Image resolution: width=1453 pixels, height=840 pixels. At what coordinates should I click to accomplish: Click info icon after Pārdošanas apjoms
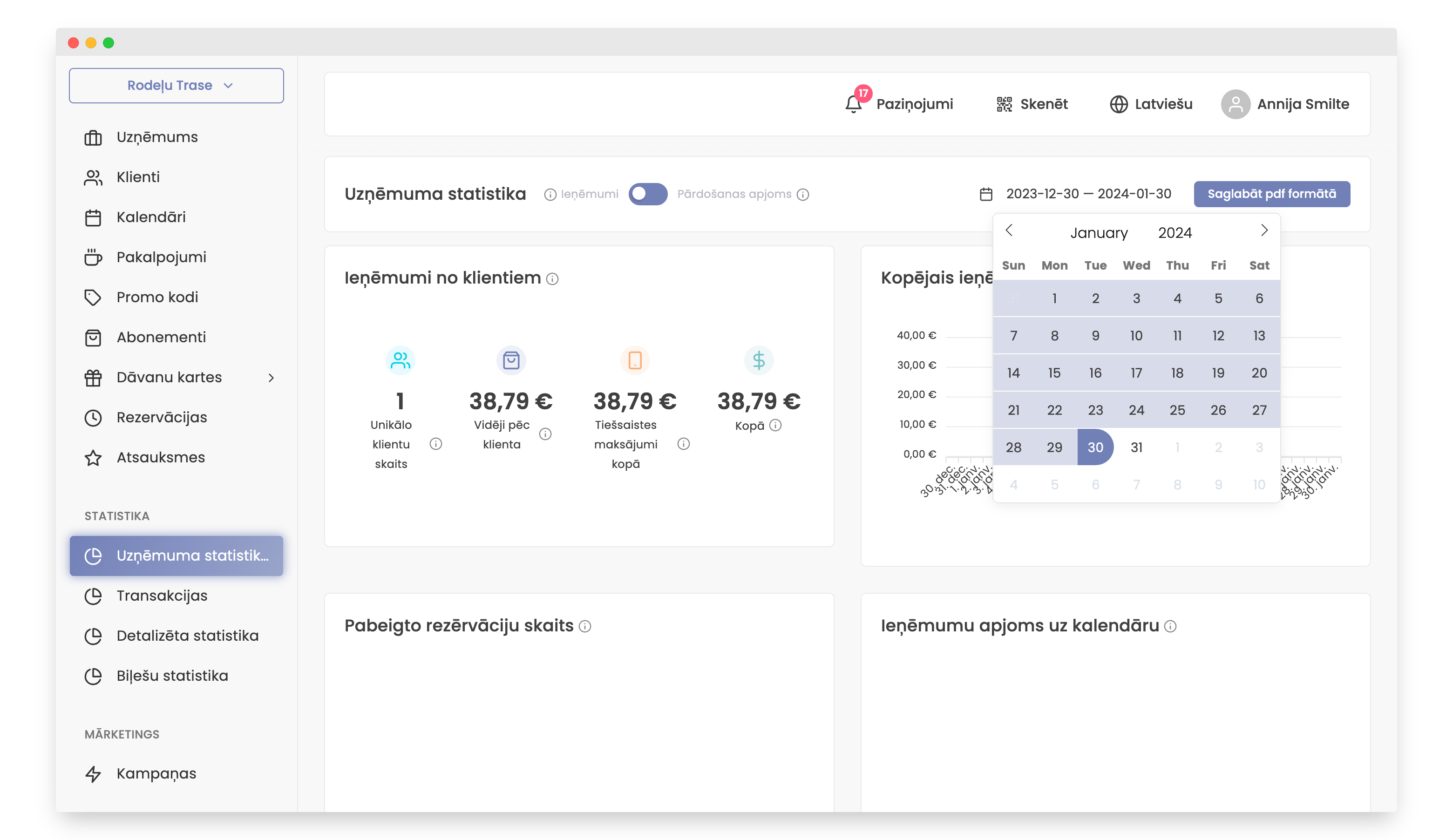802,195
